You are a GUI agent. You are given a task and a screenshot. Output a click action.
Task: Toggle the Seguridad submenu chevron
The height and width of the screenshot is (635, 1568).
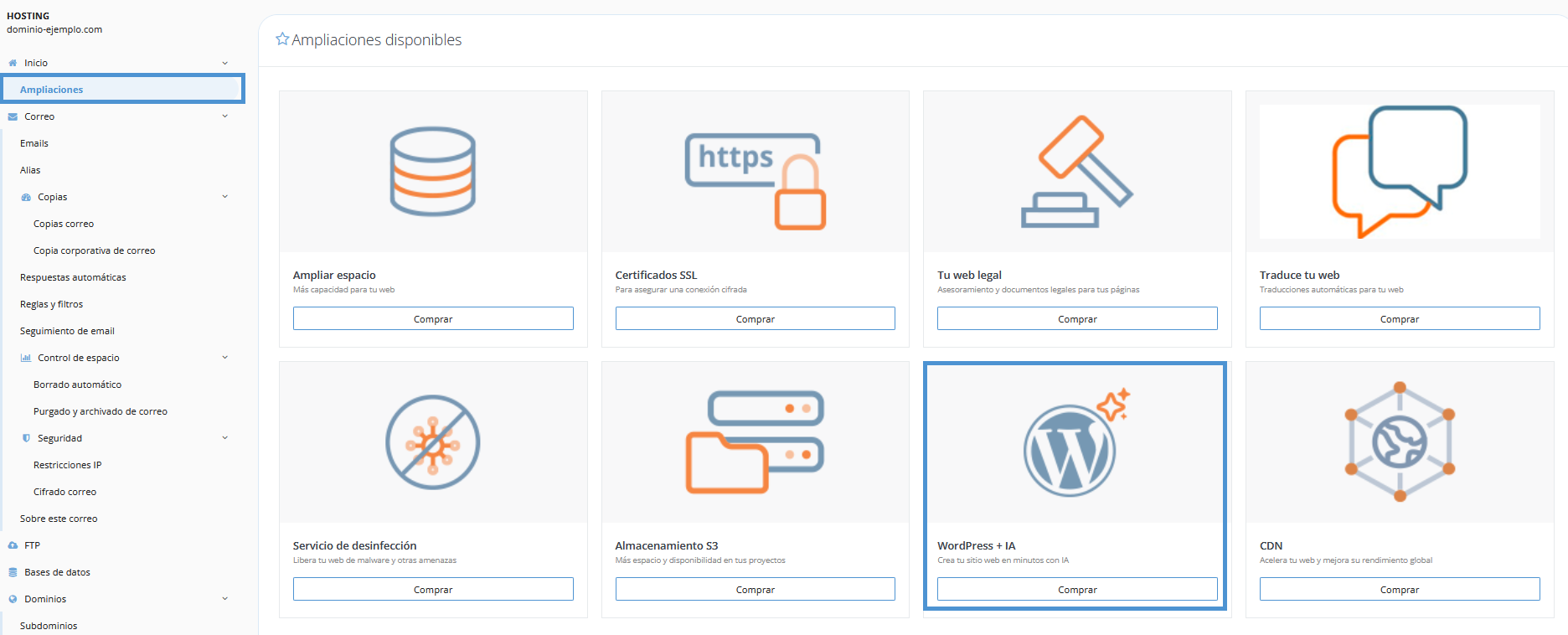point(224,438)
